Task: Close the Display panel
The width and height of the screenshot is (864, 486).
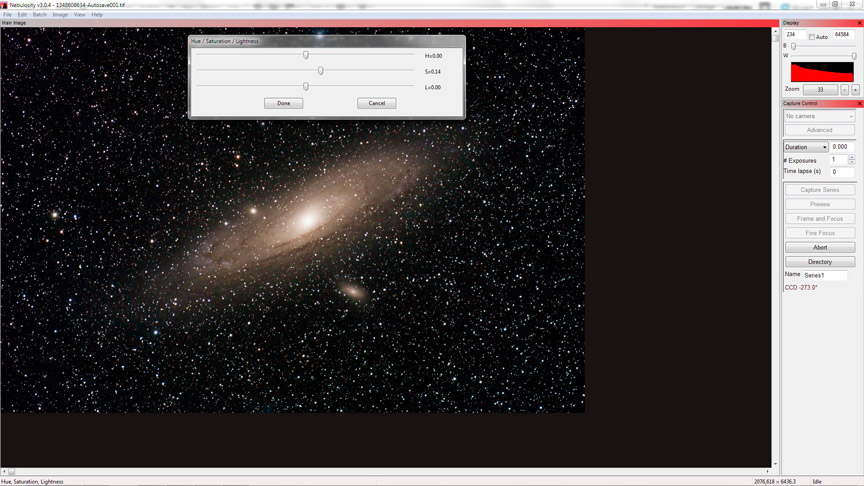Action: (x=859, y=22)
